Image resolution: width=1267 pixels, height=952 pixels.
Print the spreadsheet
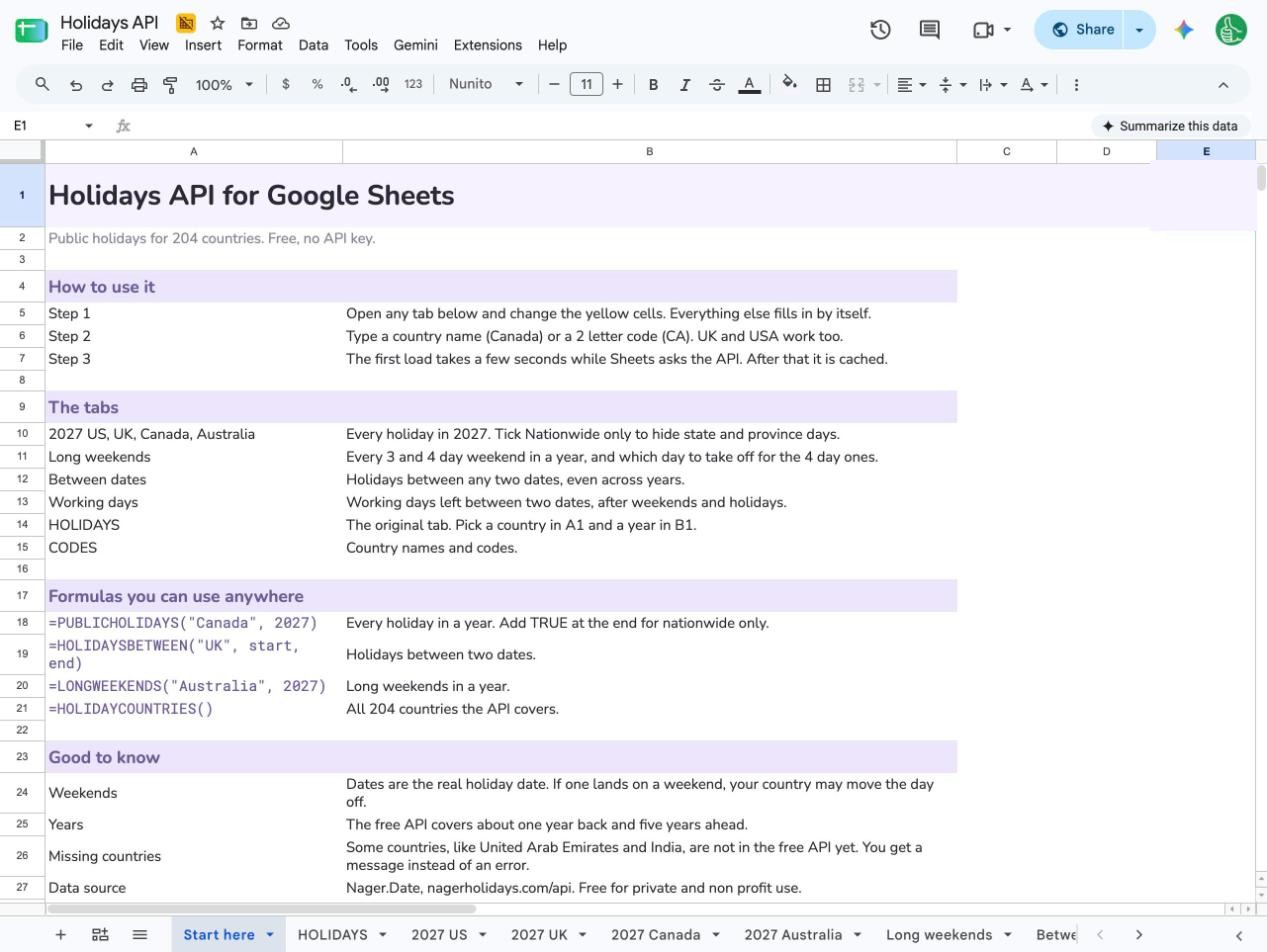(139, 85)
